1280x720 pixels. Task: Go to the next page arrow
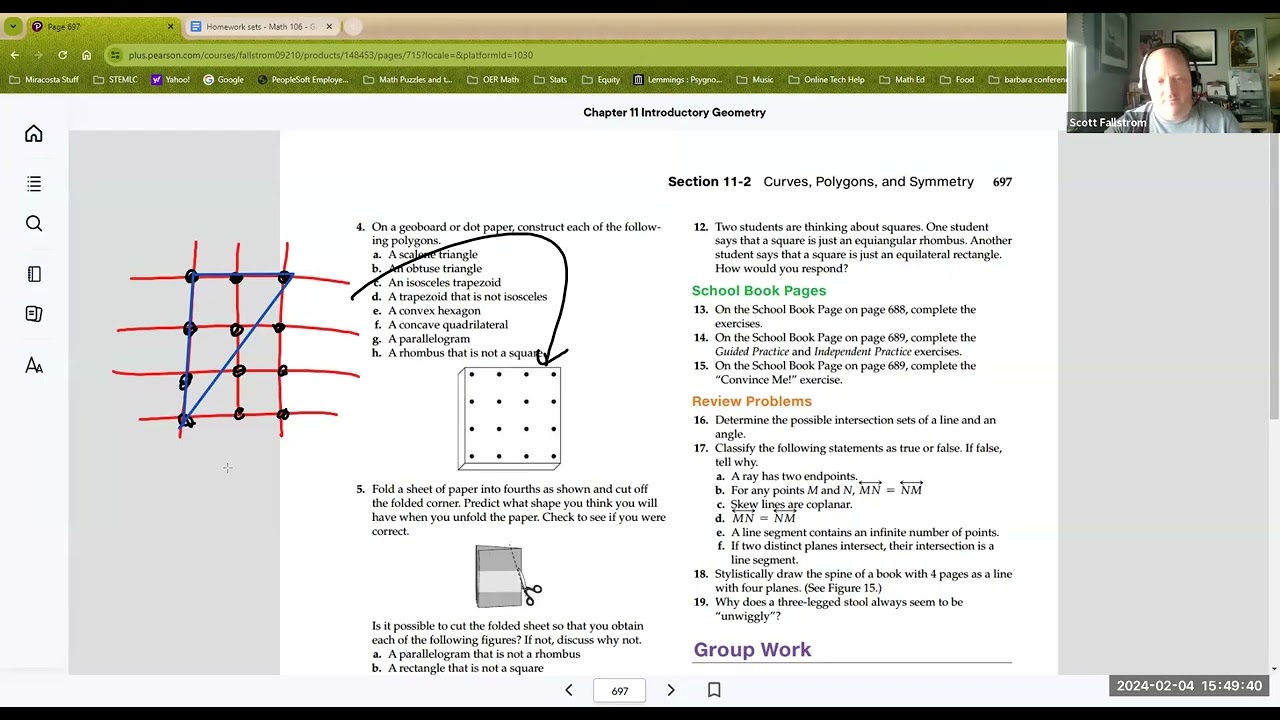pos(671,690)
